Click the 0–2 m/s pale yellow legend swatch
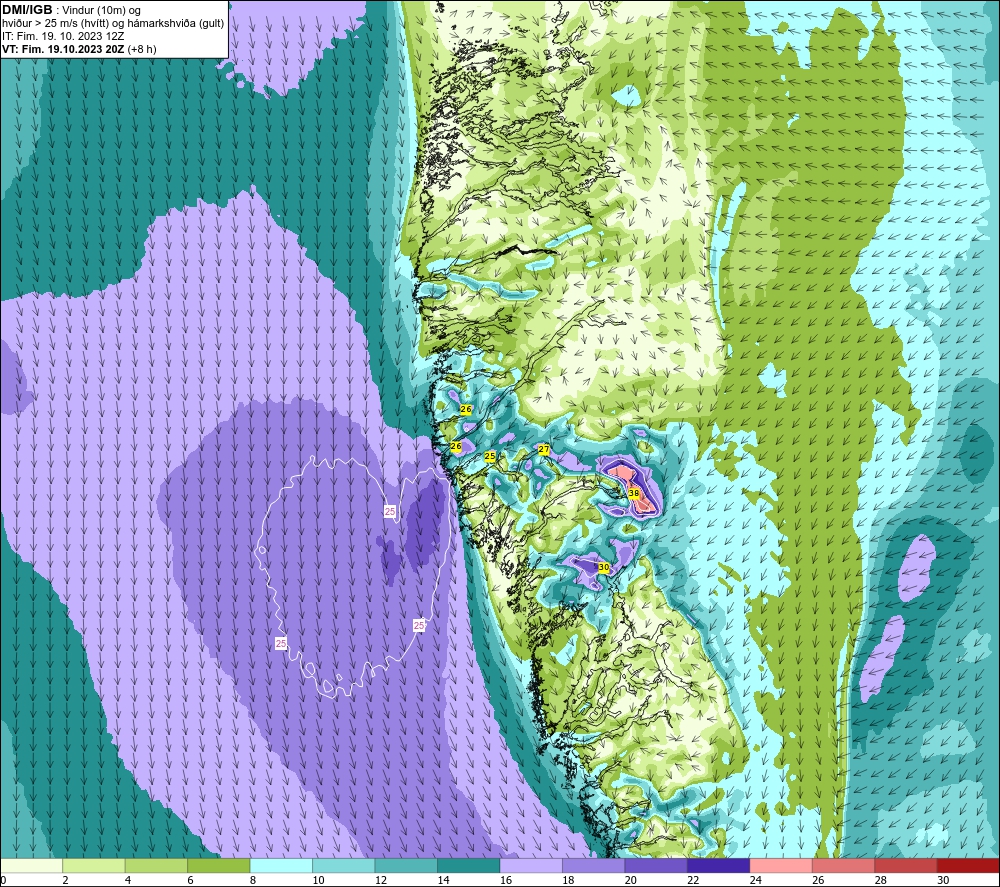This screenshot has width=1000, height=887. point(31,865)
